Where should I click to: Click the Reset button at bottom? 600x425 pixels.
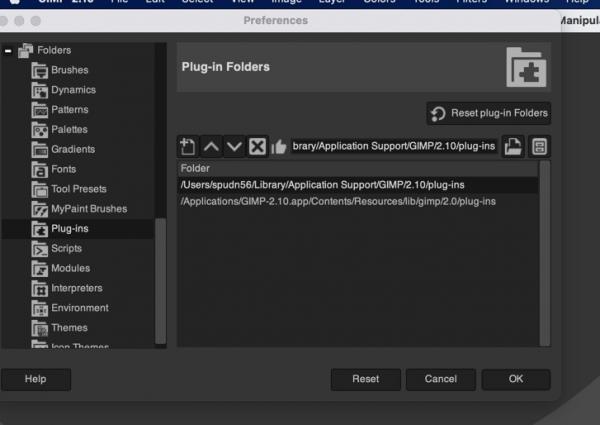click(365, 379)
